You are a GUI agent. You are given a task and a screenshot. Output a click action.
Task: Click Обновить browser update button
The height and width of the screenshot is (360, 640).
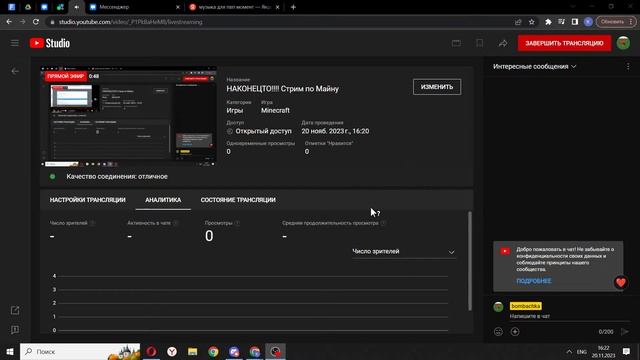(615, 22)
